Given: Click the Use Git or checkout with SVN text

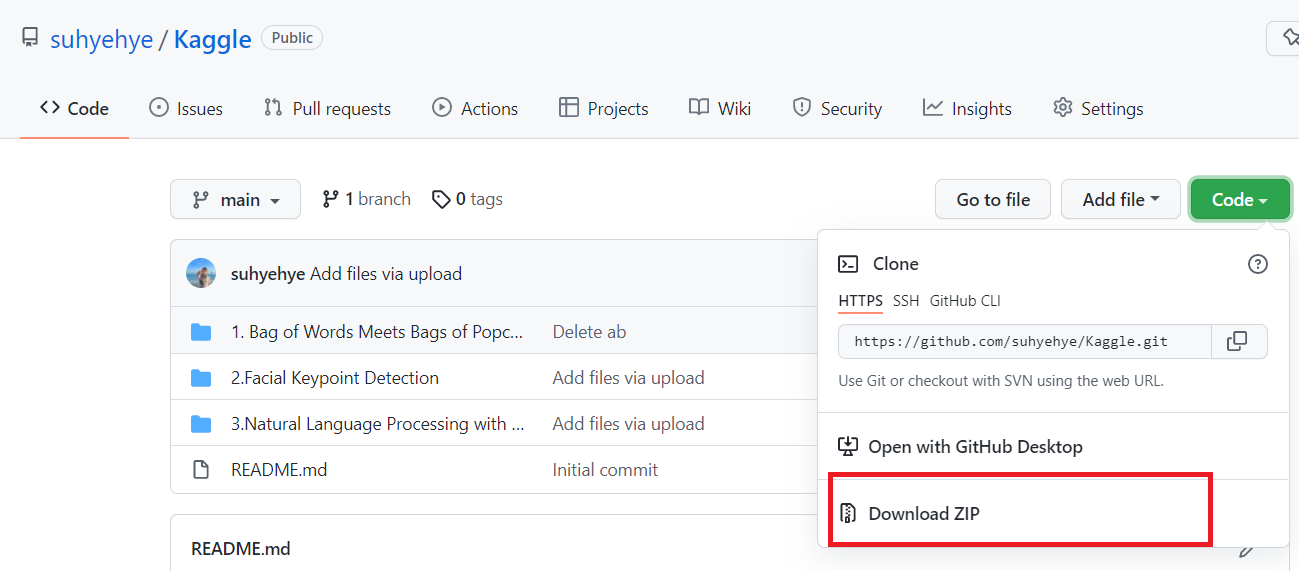Looking at the screenshot, I should coord(1001,380).
